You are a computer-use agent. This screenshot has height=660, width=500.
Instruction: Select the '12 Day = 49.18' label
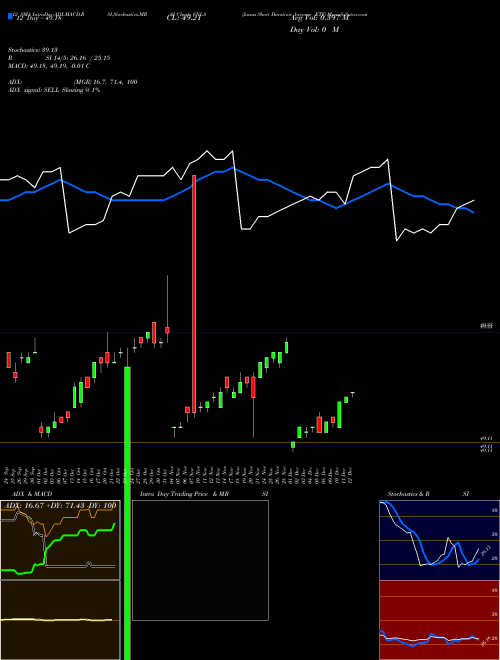pos(38,18)
